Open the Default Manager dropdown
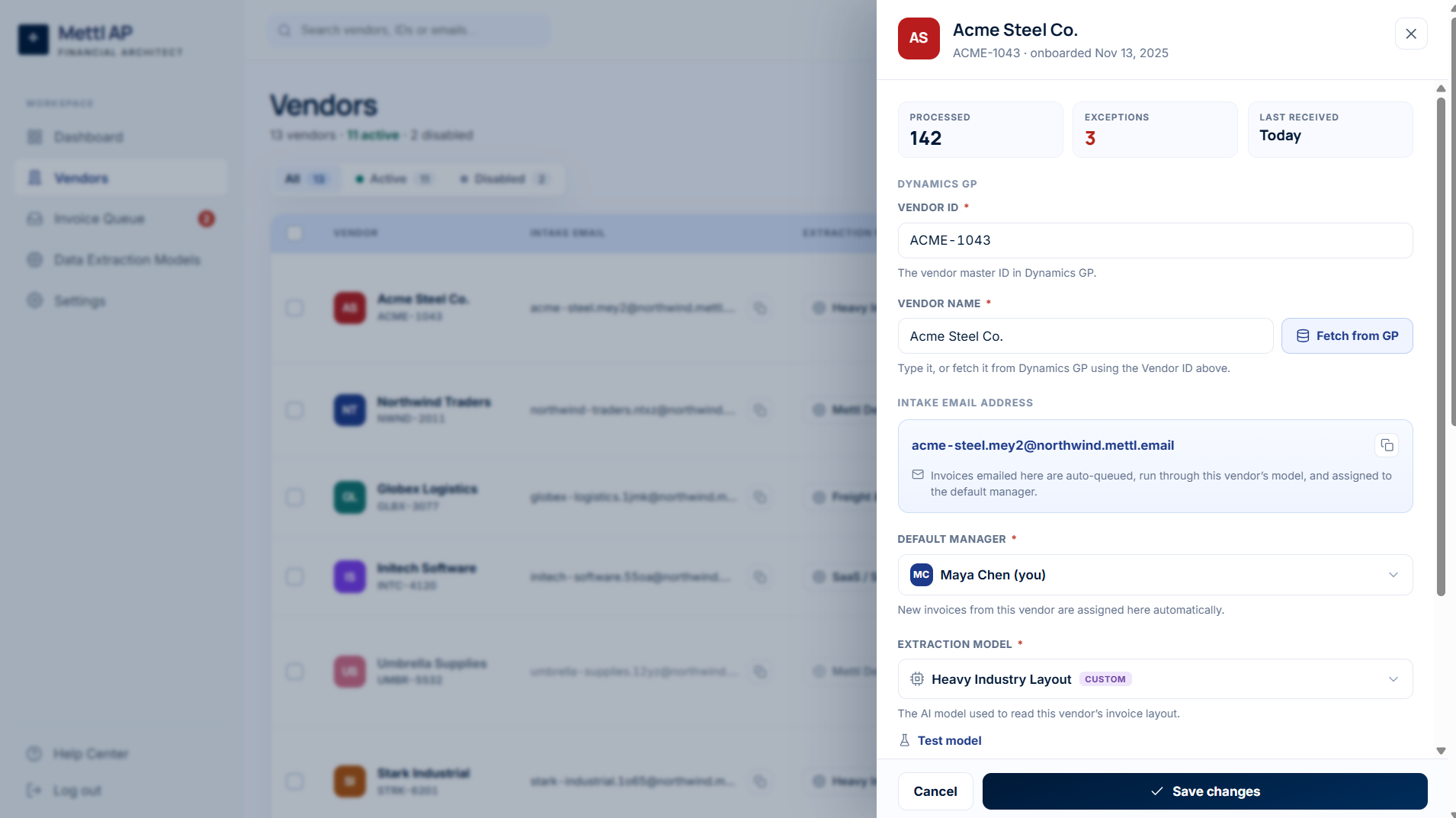 pos(1155,575)
